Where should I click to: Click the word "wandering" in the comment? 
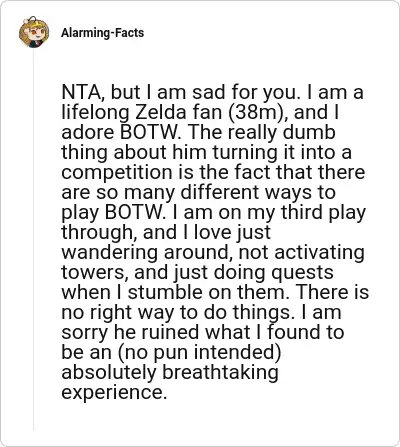pyautogui.click(x=110, y=252)
